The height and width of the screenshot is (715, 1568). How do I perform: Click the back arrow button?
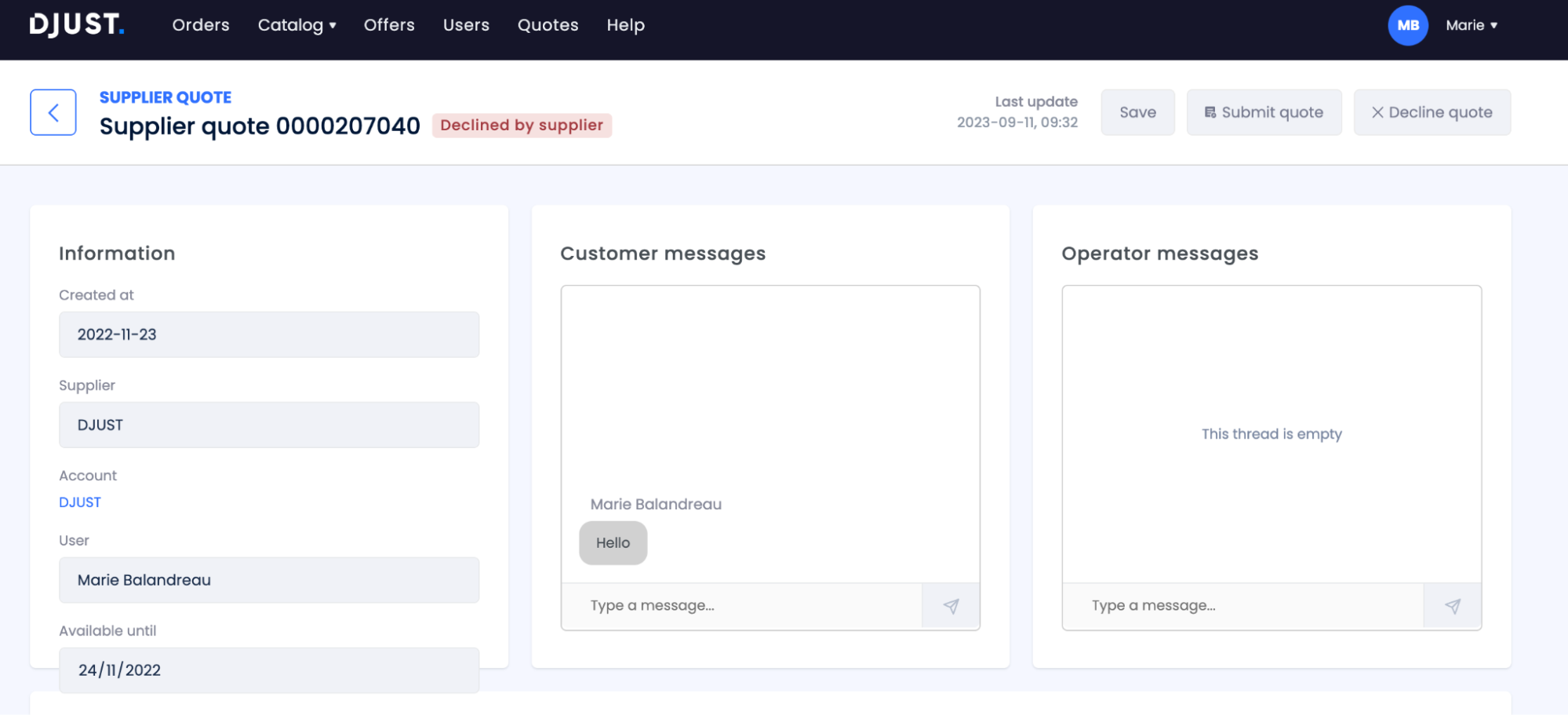click(x=53, y=112)
